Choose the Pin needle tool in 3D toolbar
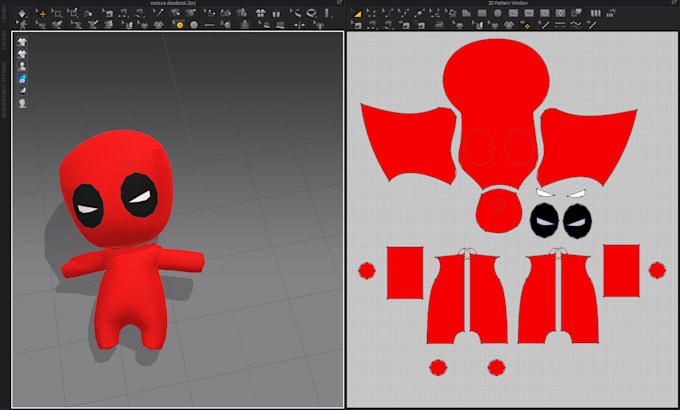 (159, 13)
